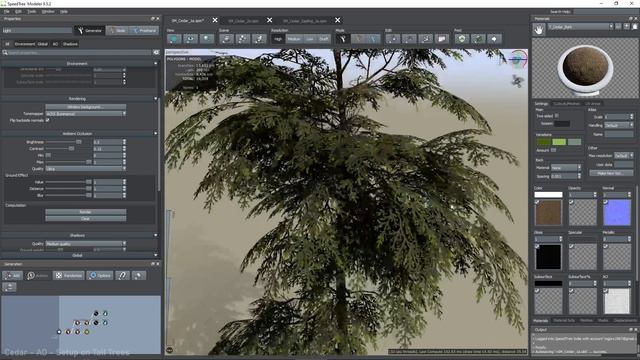Select the Shadows property filter tab
640x360 pixels.
tap(70, 44)
